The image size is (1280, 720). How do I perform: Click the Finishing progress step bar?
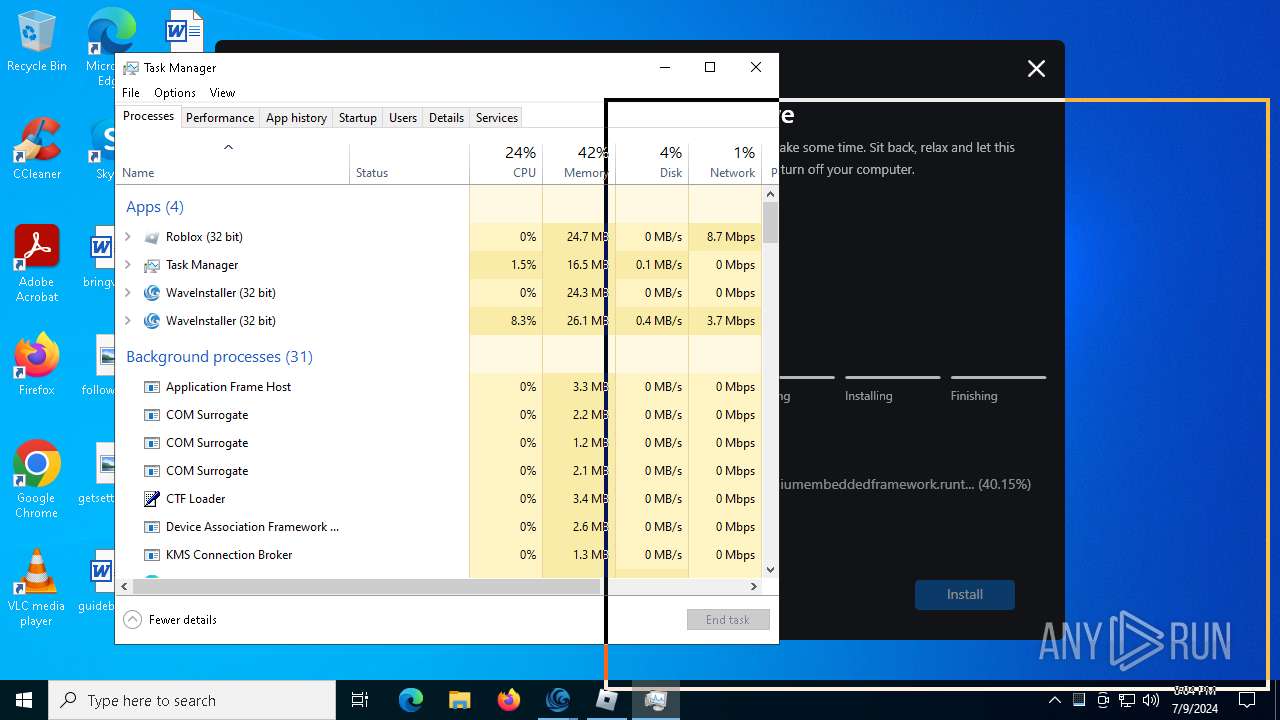click(998, 377)
